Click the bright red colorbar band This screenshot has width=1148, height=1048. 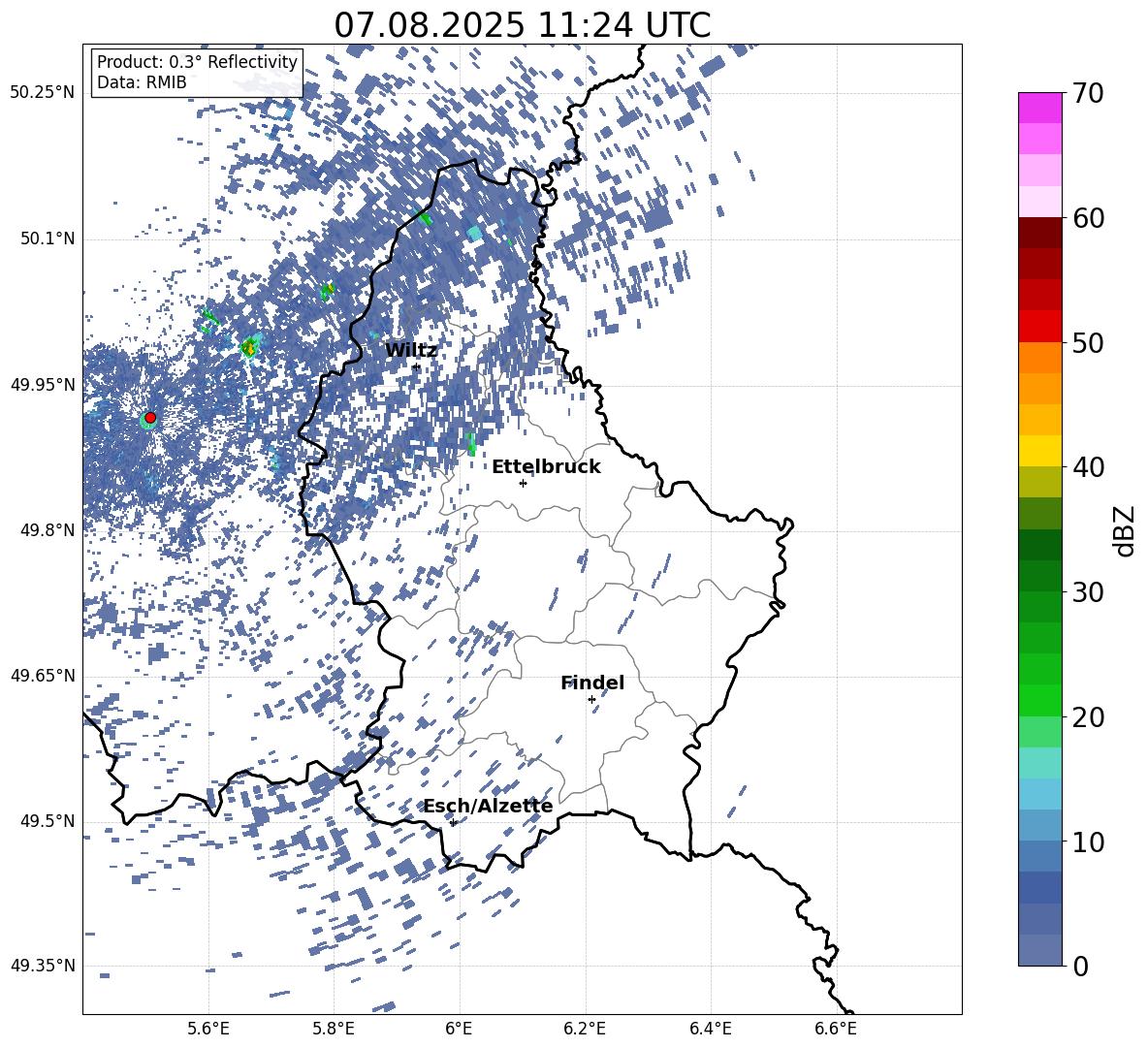pyautogui.click(x=1040, y=327)
